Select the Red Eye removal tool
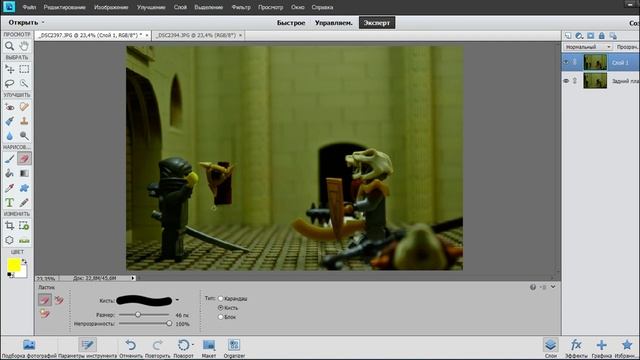The image size is (640, 360). (x=9, y=107)
